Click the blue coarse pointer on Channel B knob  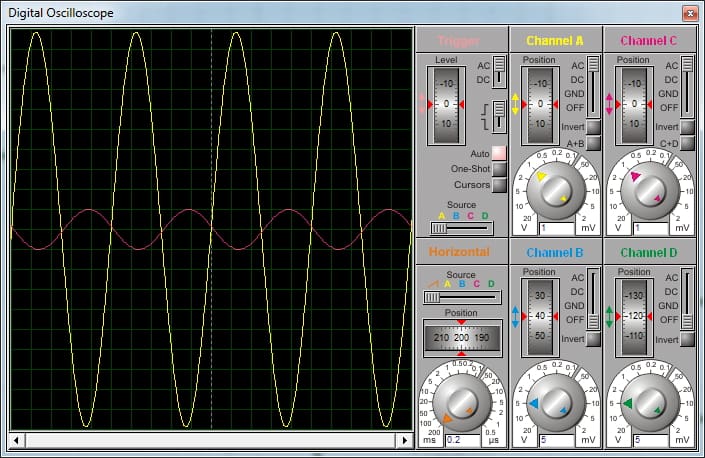pyautogui.click(x=534, y=404)
